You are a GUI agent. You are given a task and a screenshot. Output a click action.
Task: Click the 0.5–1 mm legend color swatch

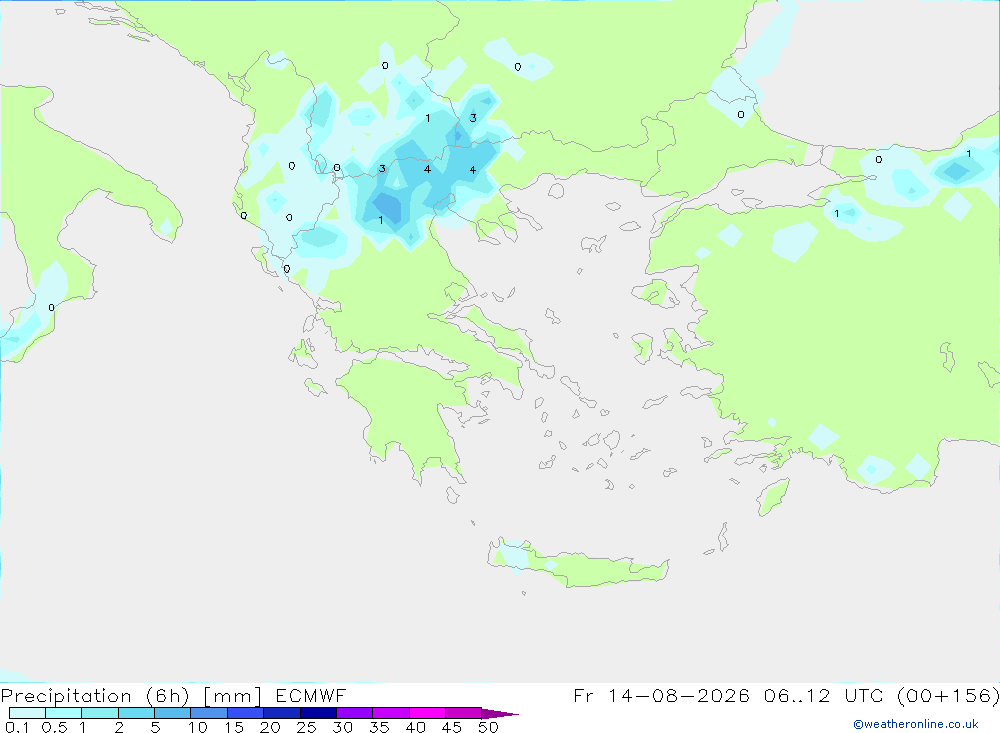63,713
